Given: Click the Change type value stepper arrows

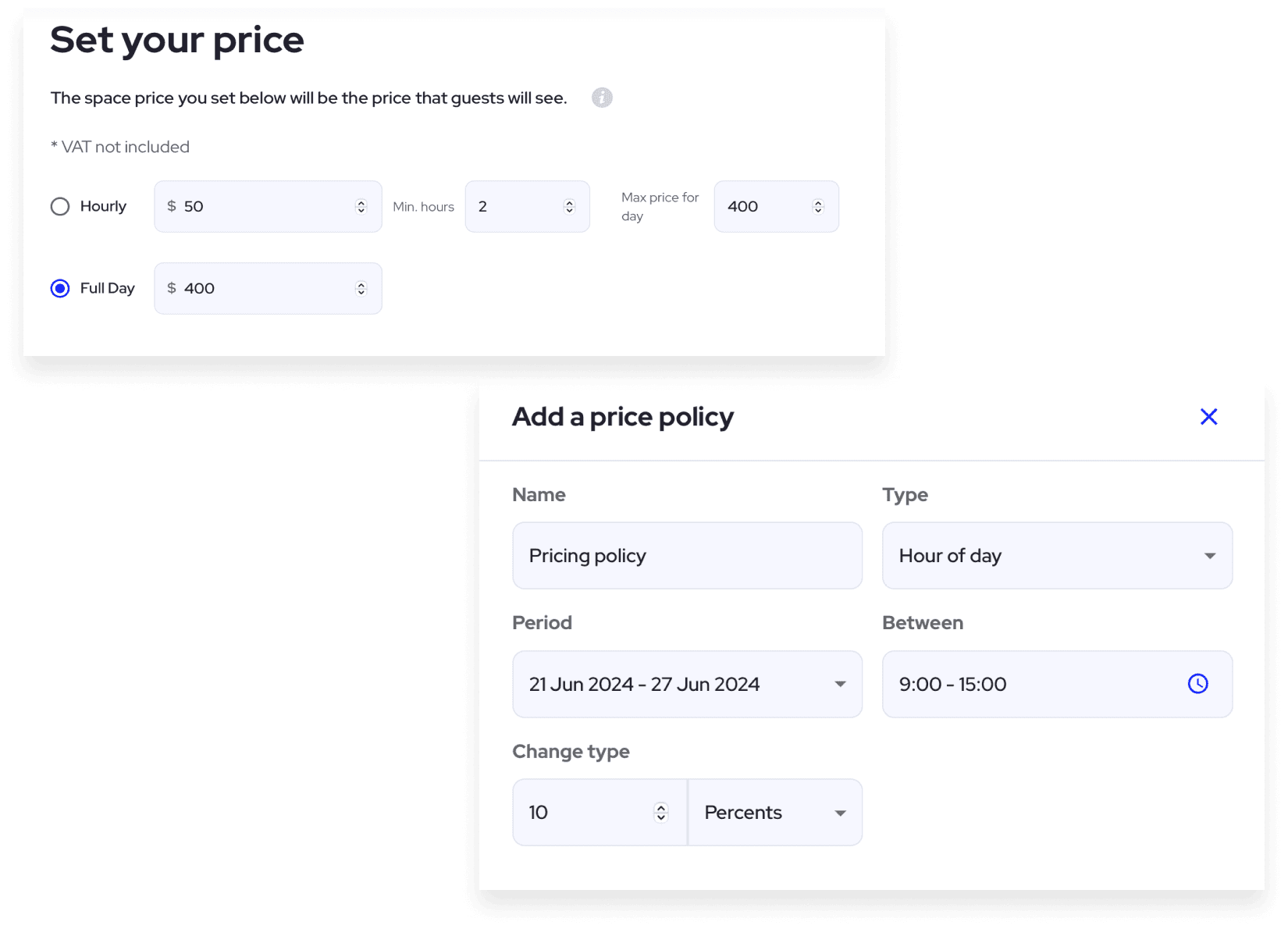Looking at the screenshot, I should (661, 813).
